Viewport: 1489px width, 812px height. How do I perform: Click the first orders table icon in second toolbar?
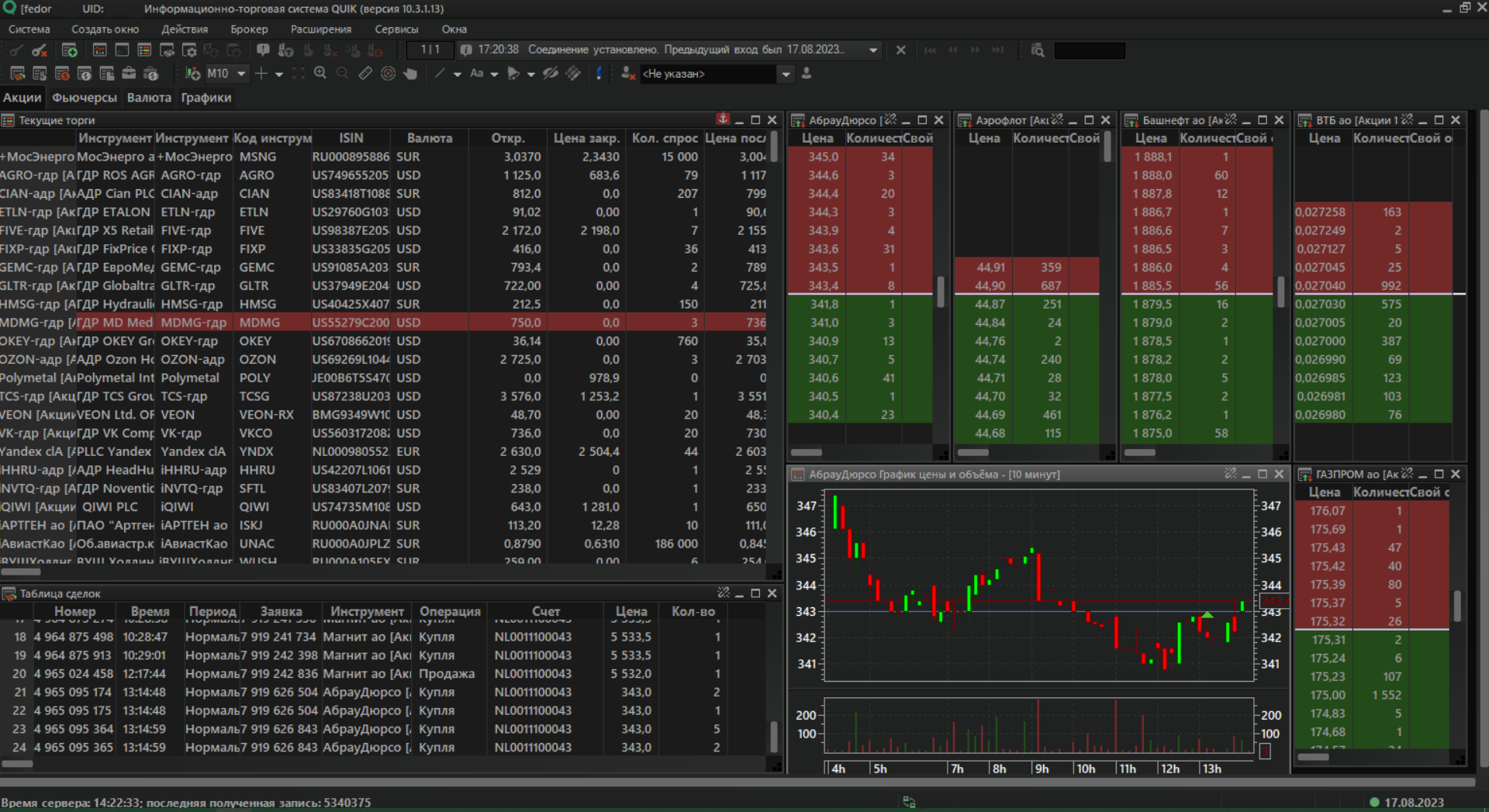[17, 74]
